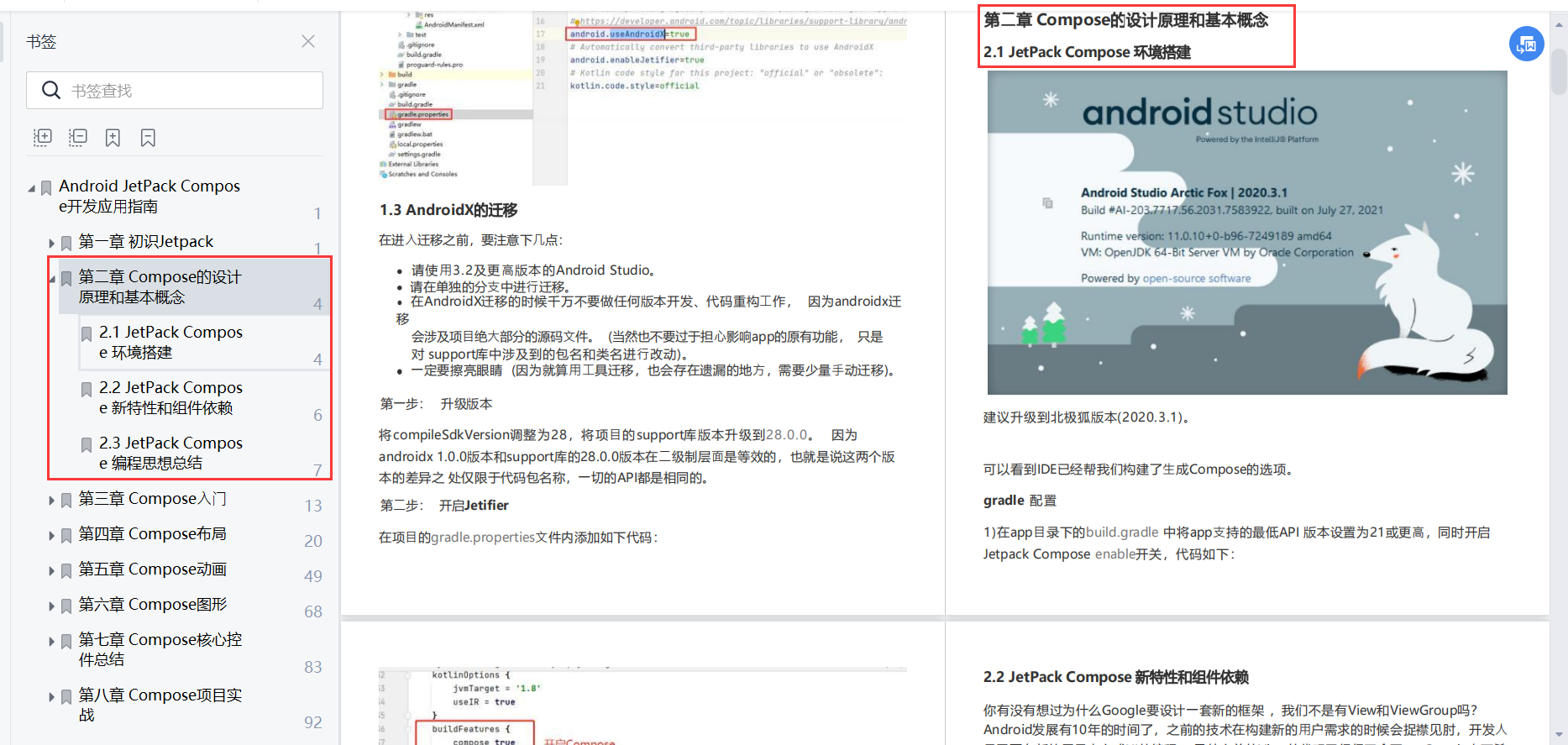Click the add-bookmark icon with plus sign
Viewport: 1568px width, 745px height.
coord(113,138)
